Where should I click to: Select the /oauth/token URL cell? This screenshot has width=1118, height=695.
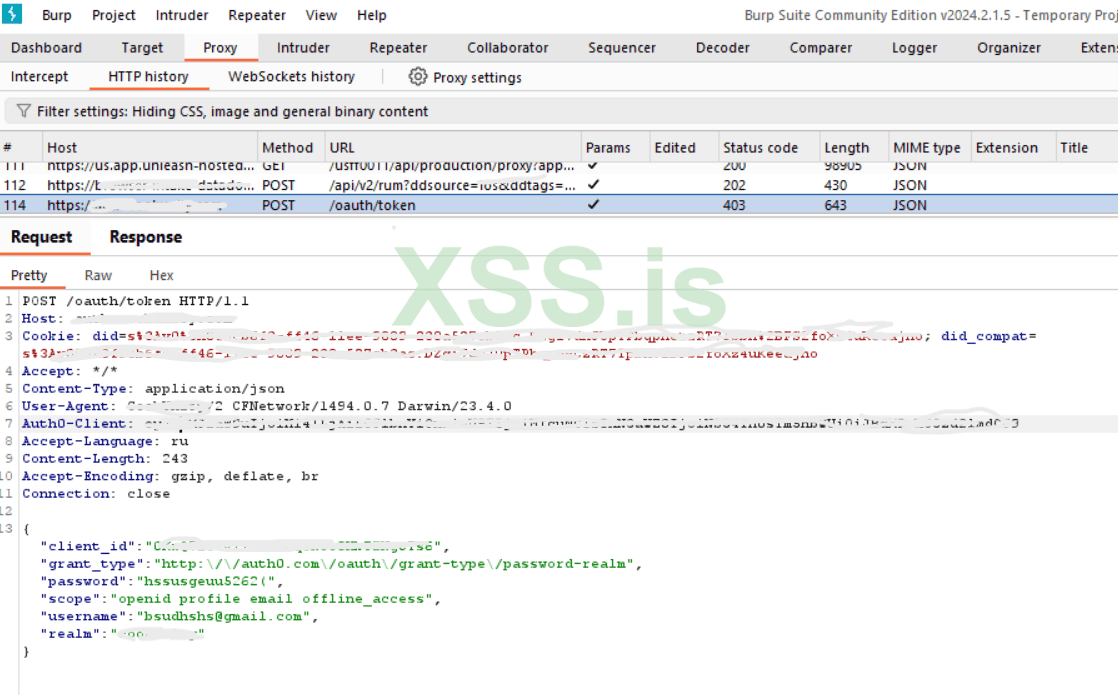click(372, 205)
